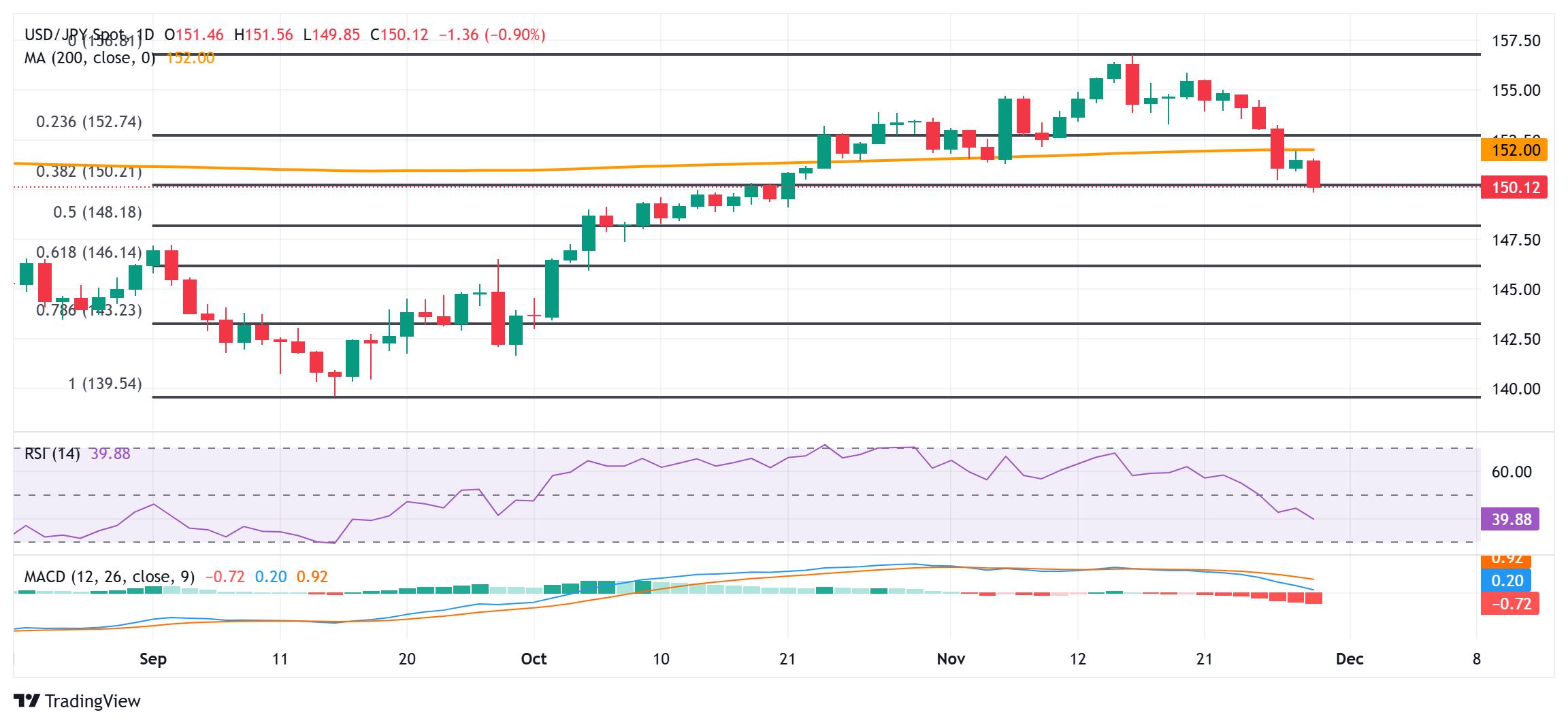Open the MACD (12, 26, close, 9) legend
The width and height of the screenshot is (1568, 725).
click(110, 577)
